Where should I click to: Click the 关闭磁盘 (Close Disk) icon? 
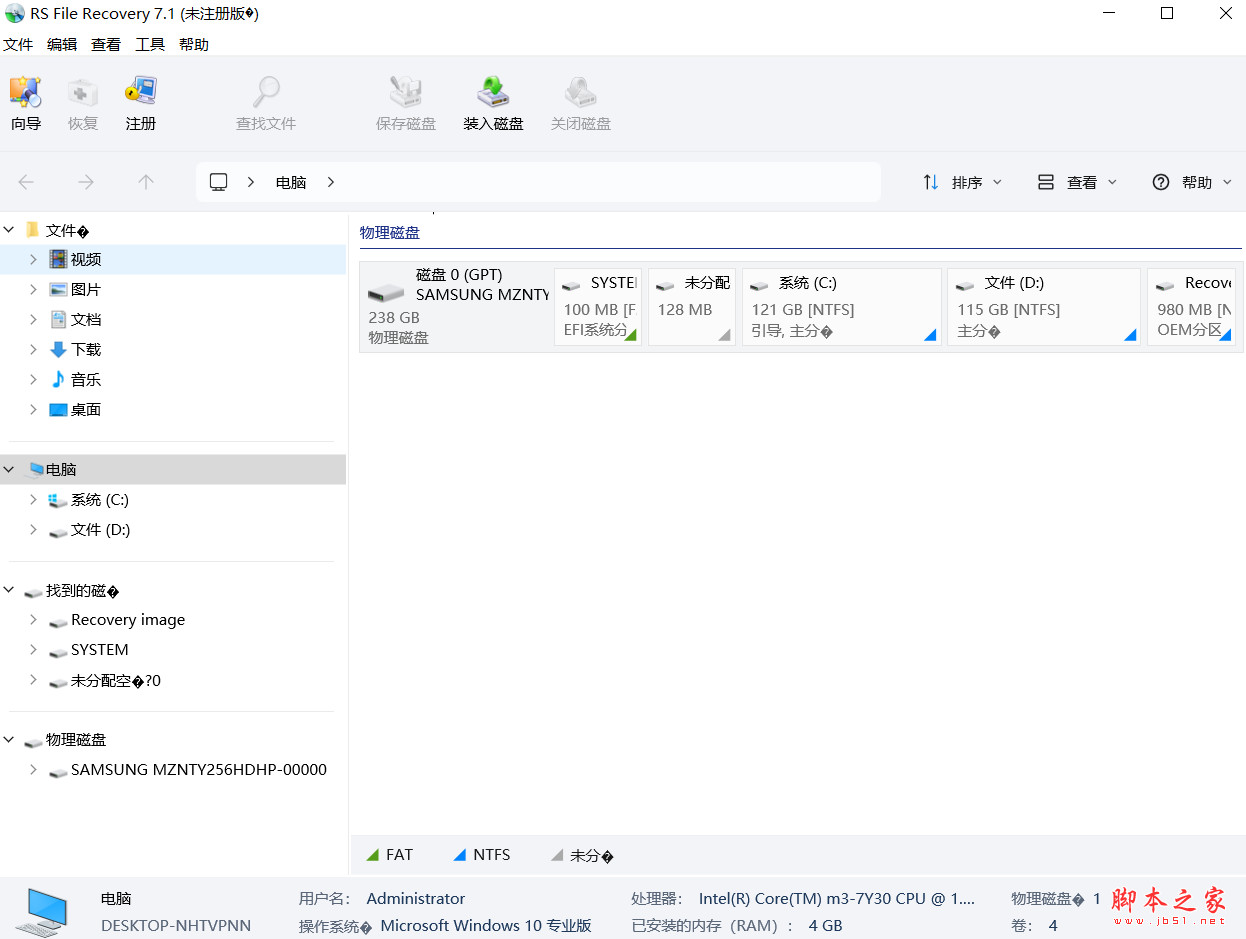point(580,103)
